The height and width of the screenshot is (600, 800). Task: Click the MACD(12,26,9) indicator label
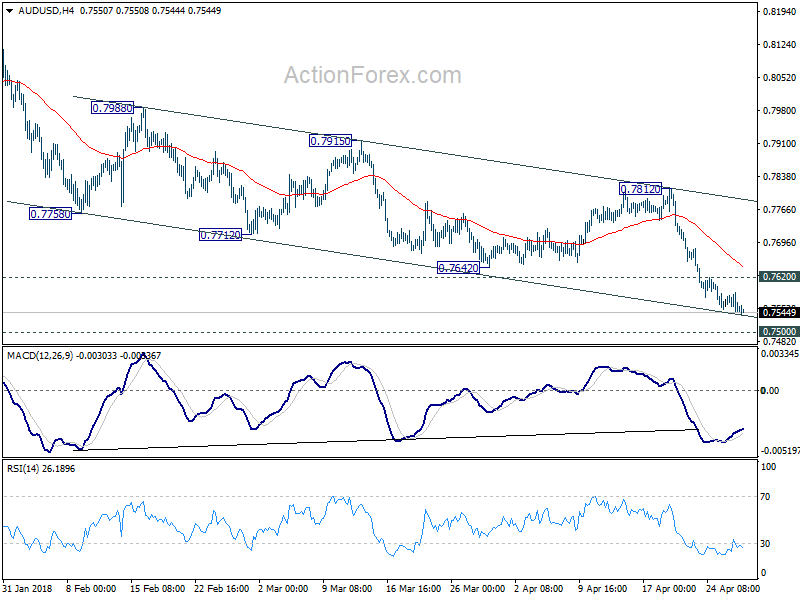pos(40,356)
